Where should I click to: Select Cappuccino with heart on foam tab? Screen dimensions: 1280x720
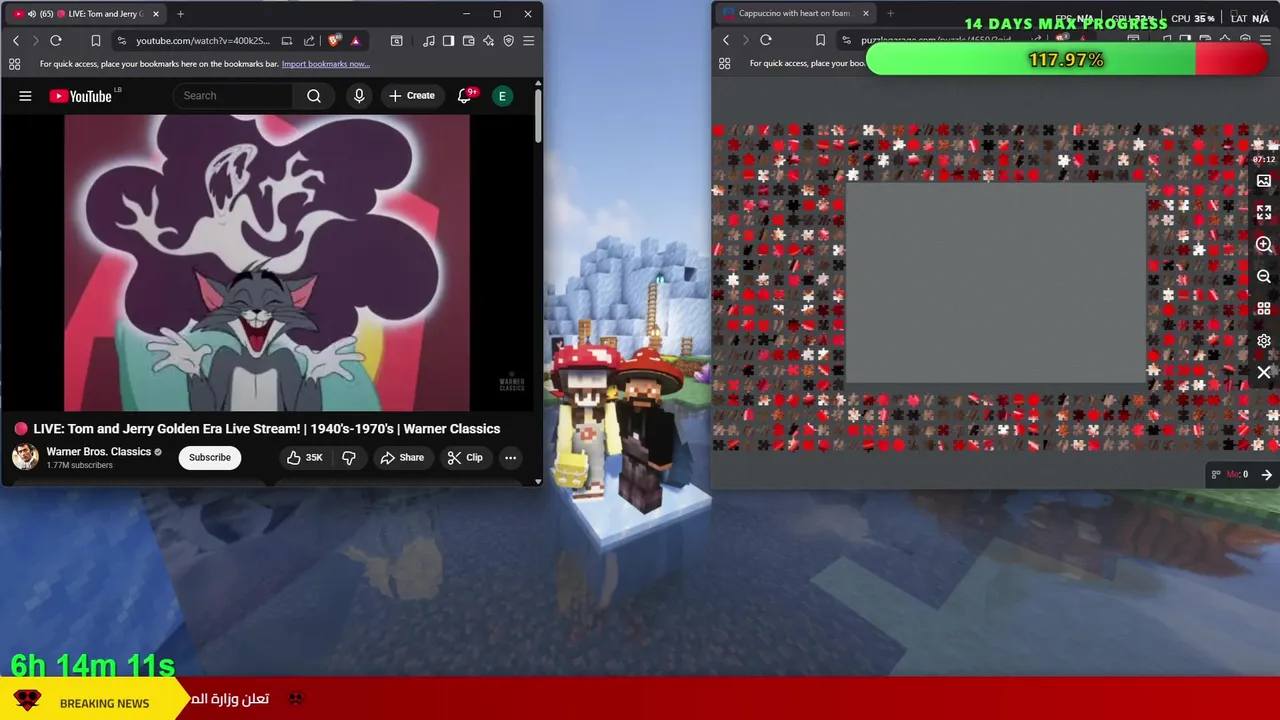(795, 13)
